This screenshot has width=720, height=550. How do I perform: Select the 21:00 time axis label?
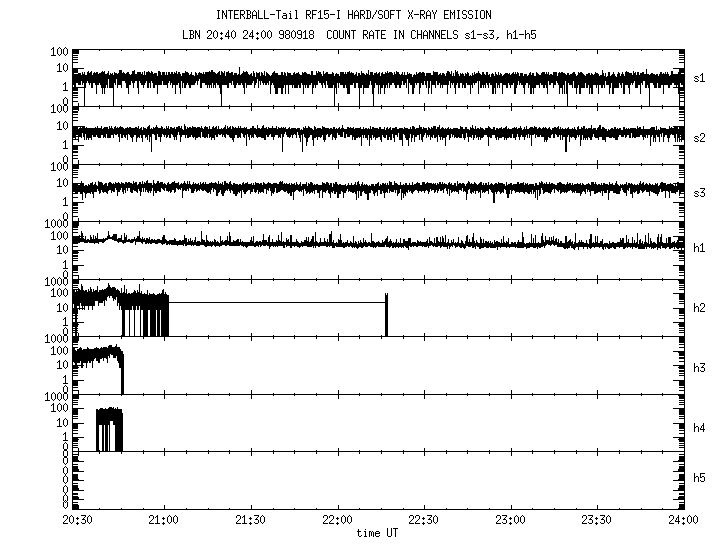(163, 520)
